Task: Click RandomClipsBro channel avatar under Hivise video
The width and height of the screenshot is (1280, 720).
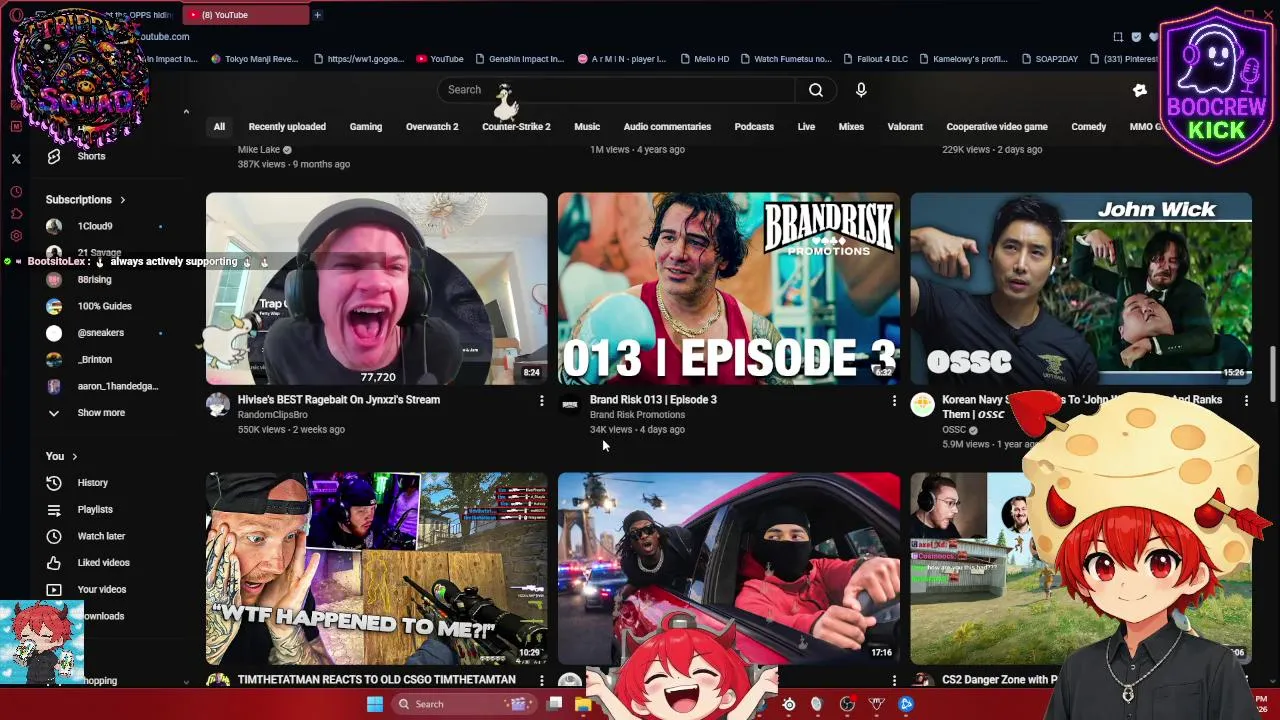Action: [x=218, y=404]
